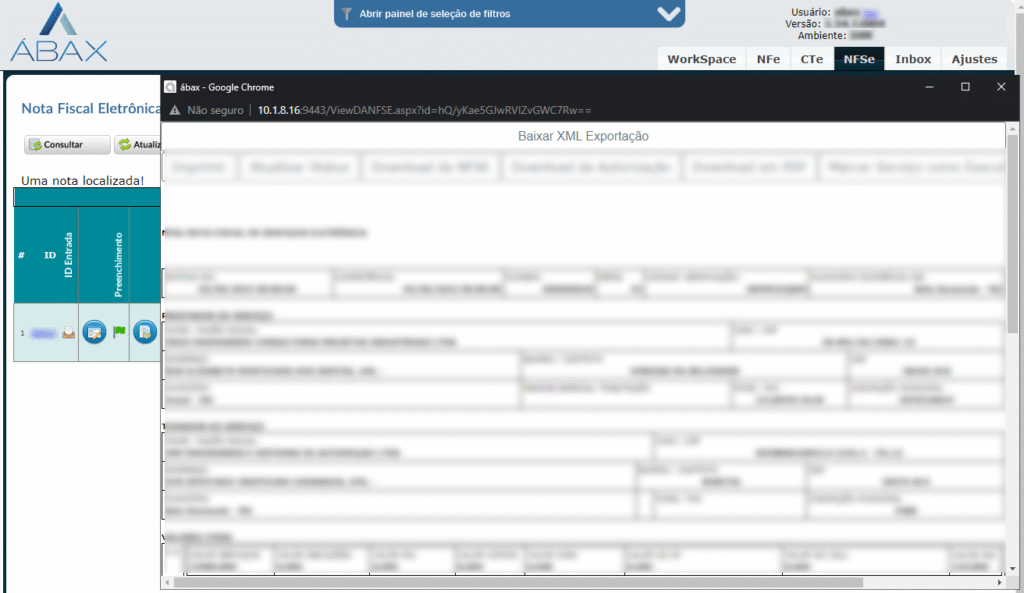
Task: Click the ÁBAX logo
Action: [x=58, y=33]
